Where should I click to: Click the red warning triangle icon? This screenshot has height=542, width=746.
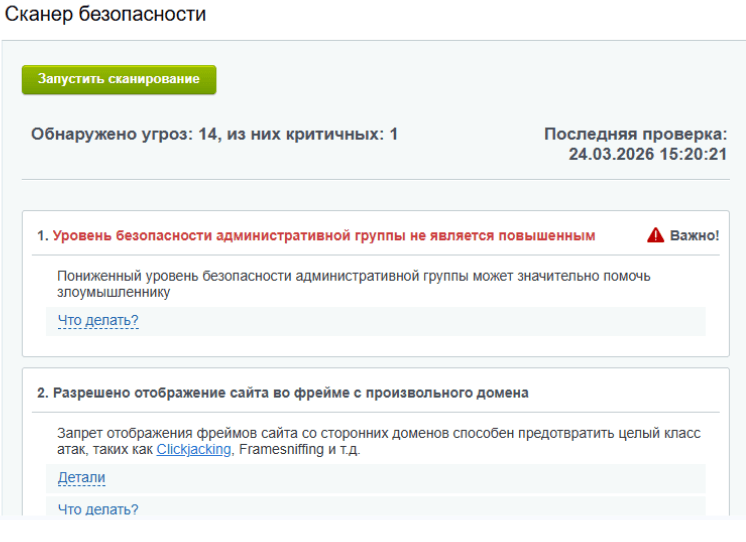point(655,235)
